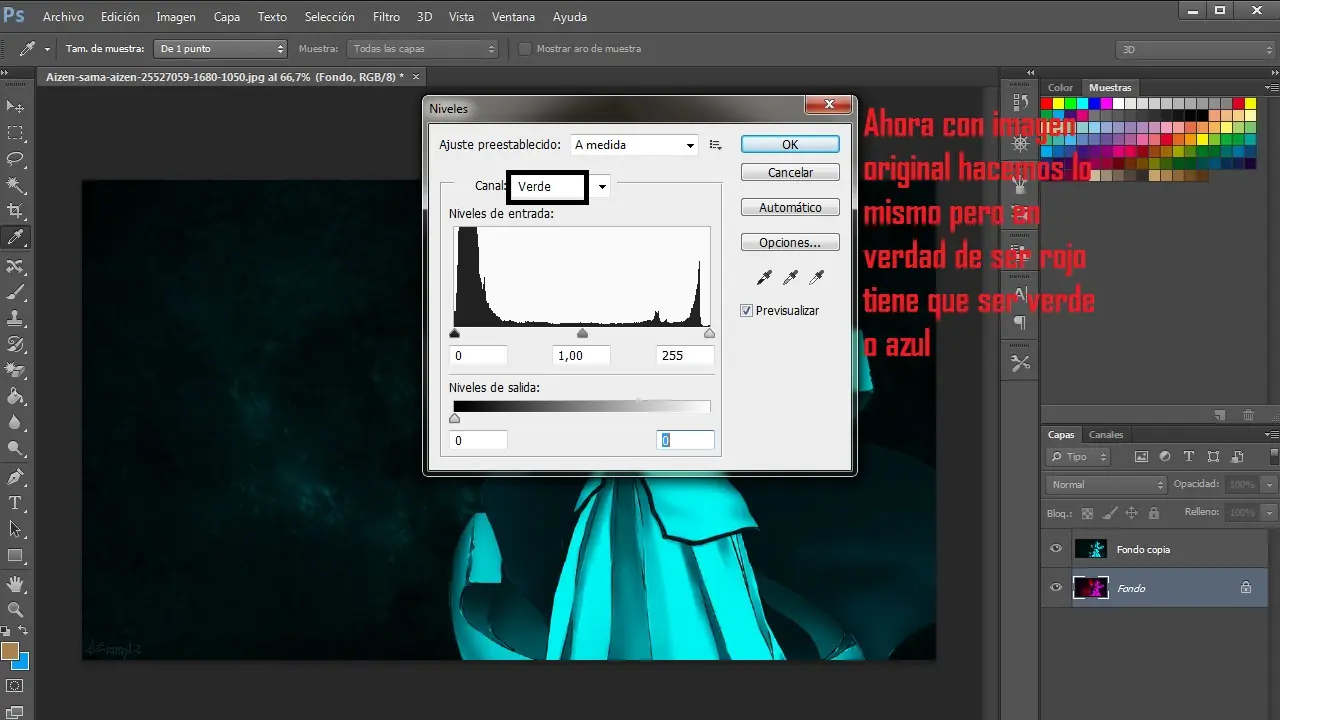This screenshot has width=1324, height=724.
Task: Select the Pen tool
Action: tap(16, 477)
